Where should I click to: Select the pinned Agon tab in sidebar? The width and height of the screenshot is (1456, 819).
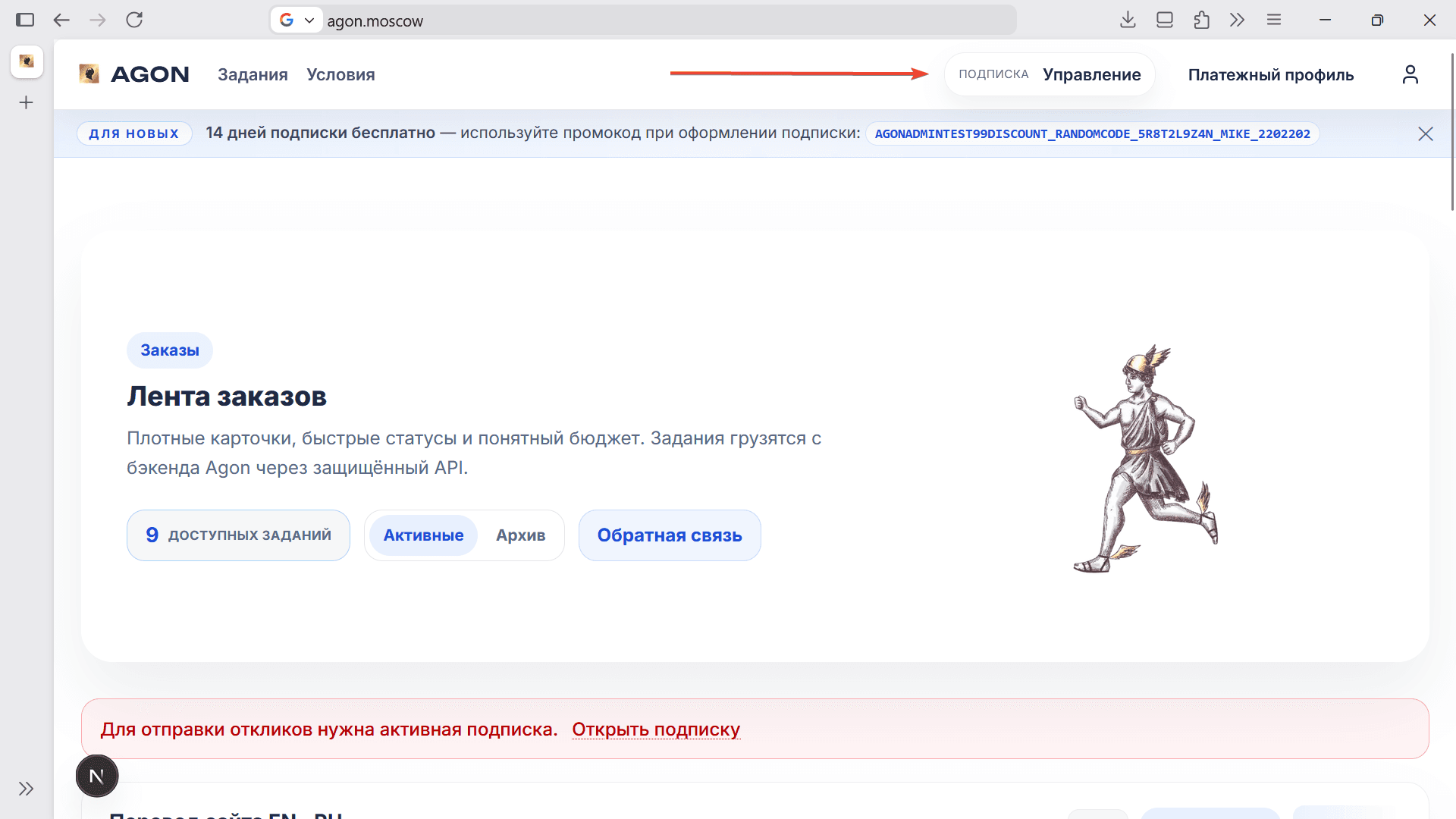pos(27,61)
